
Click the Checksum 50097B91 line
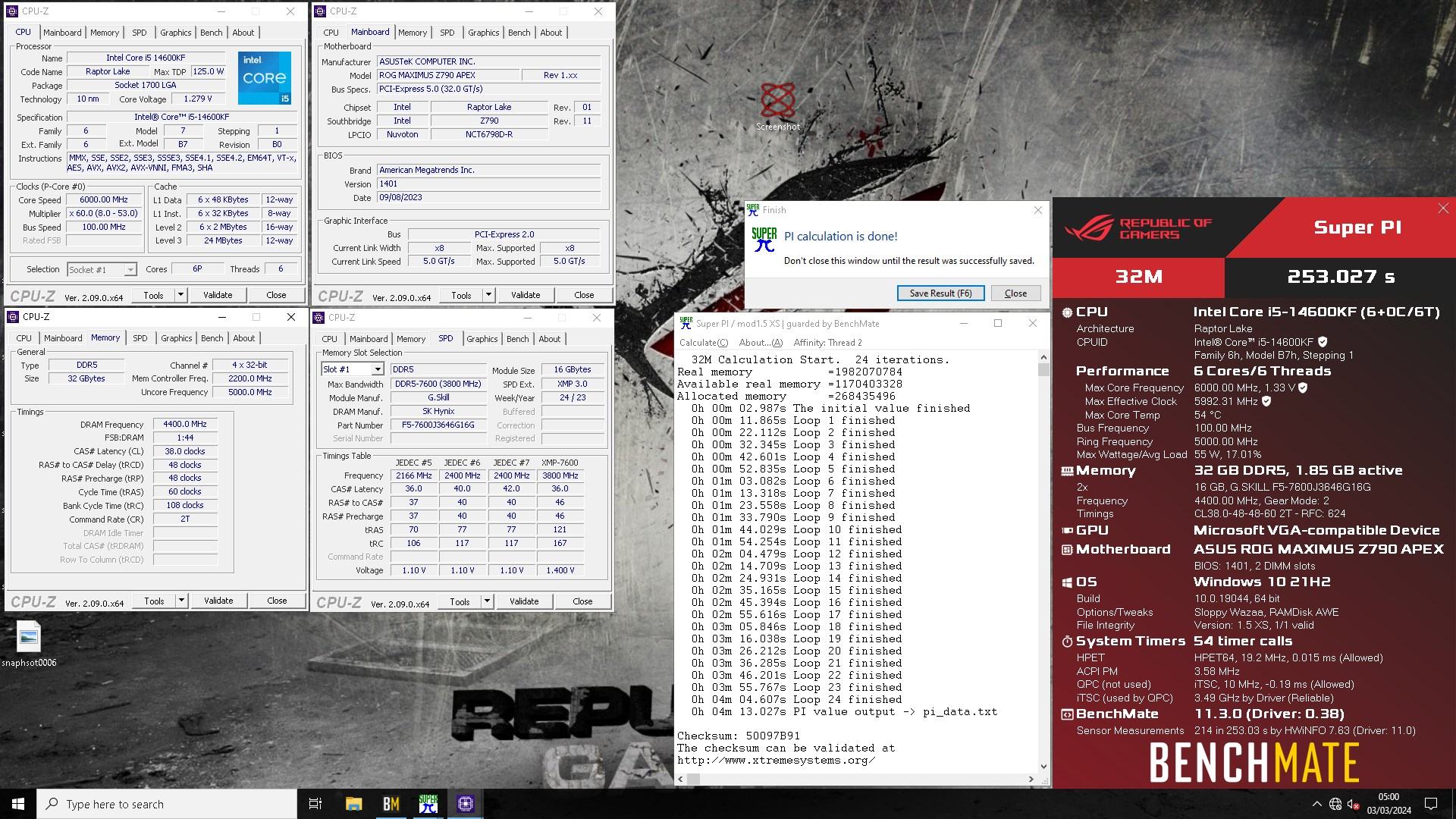739,736
